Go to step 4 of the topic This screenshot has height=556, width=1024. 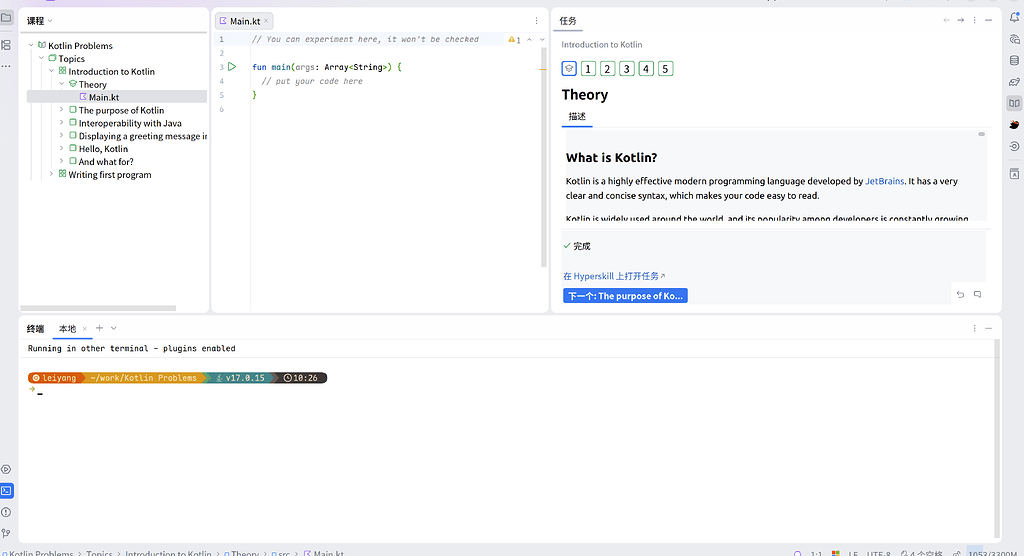(x=646, y=69)
